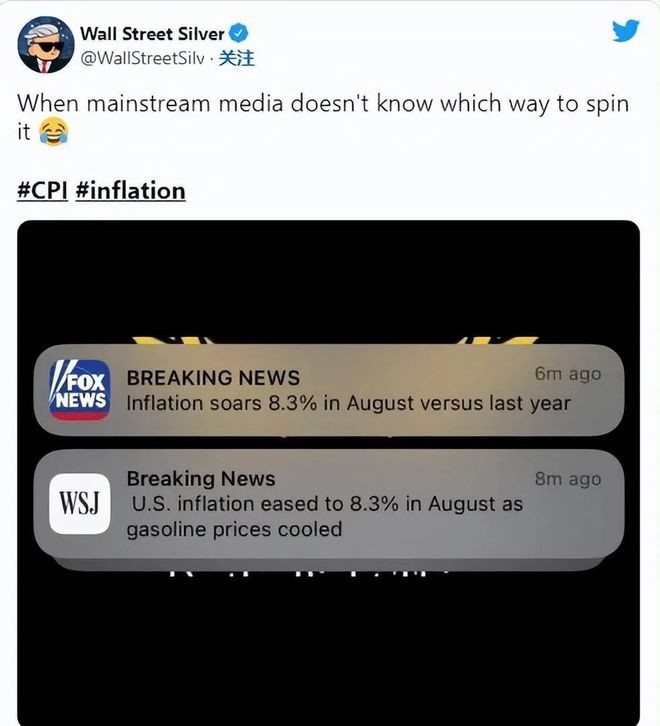The image size is (660, 726).
Task: Click the '6m ago' notification timestamp
Action: click(568, 373)
